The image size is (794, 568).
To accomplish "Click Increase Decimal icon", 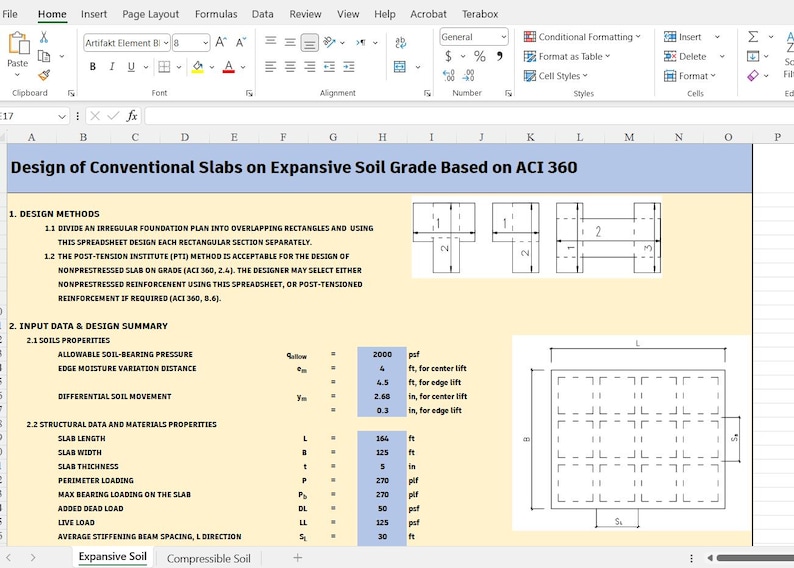I will [x=449, y=75].
